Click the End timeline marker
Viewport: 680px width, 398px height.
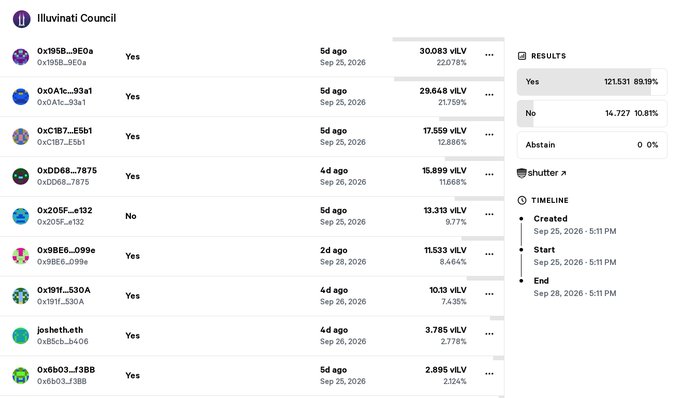521,281
